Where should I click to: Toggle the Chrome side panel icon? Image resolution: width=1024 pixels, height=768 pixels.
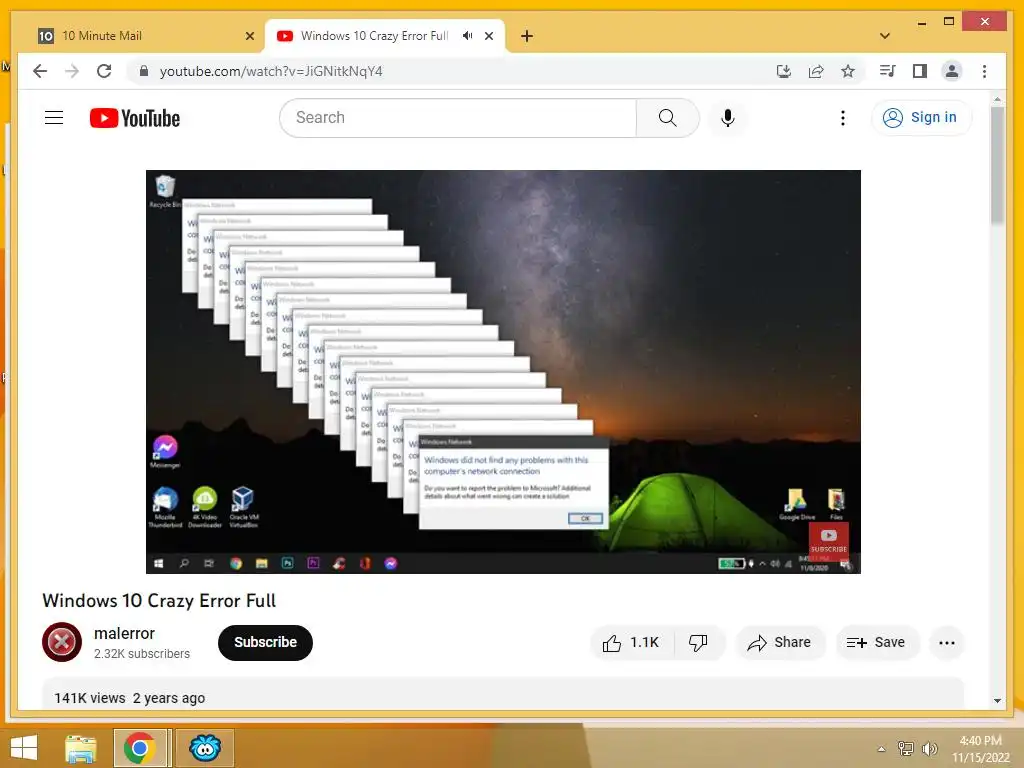pos(920,71)
